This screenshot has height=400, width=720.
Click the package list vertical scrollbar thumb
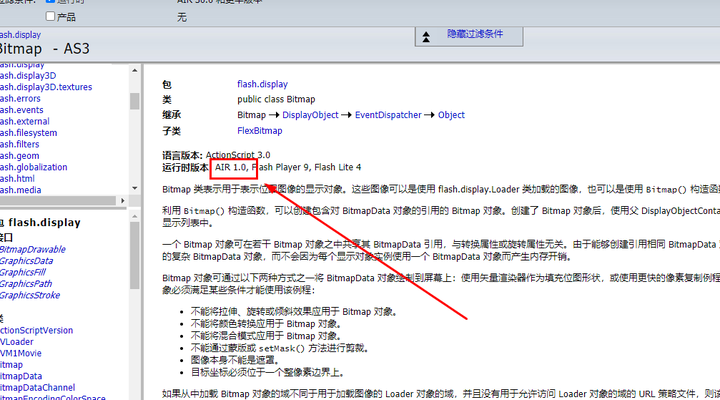pos(135,101)
